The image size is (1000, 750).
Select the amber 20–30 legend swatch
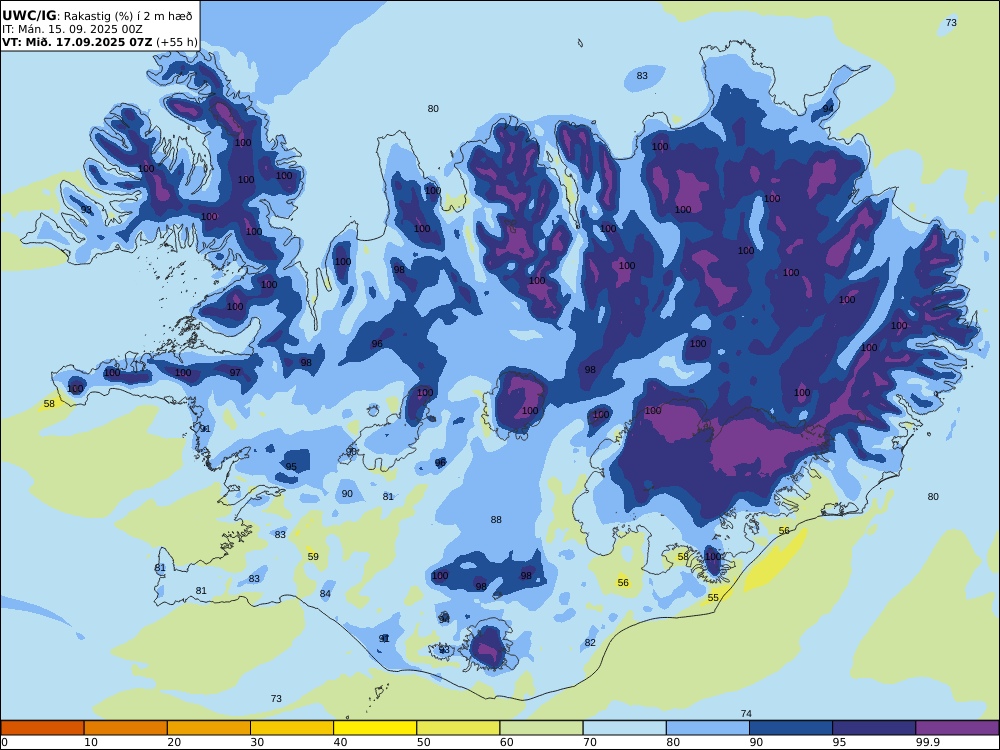click(209, 728)
